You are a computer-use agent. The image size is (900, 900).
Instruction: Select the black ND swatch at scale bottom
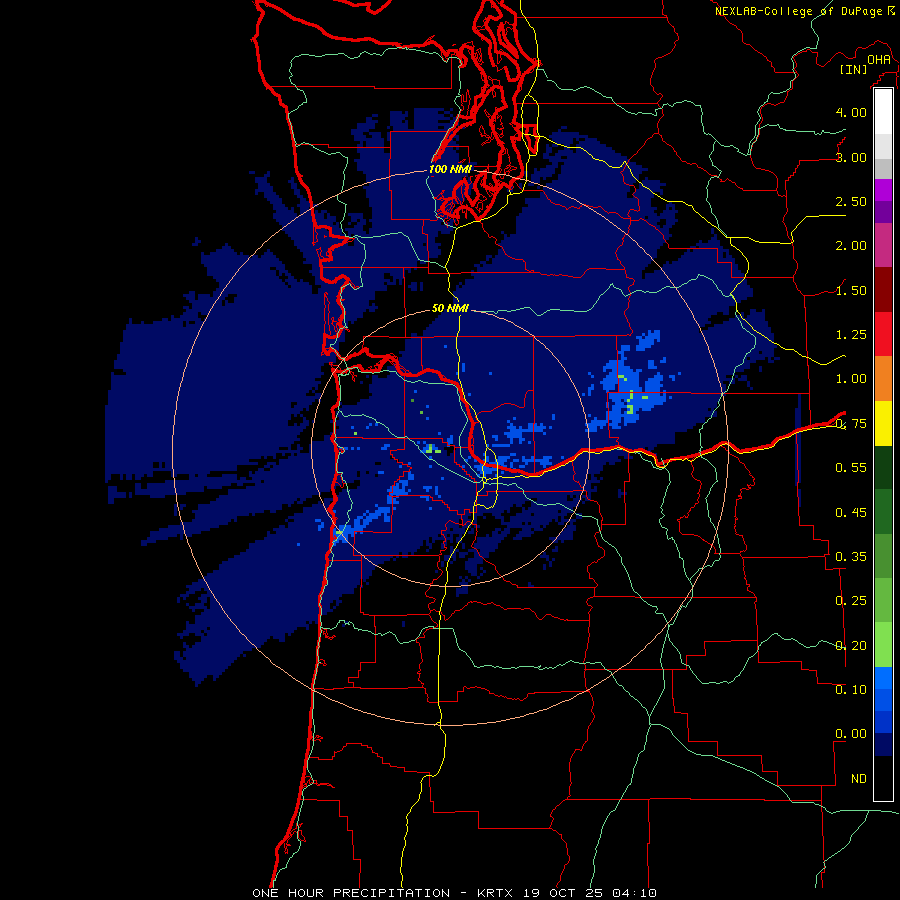[x=883, y=778]
